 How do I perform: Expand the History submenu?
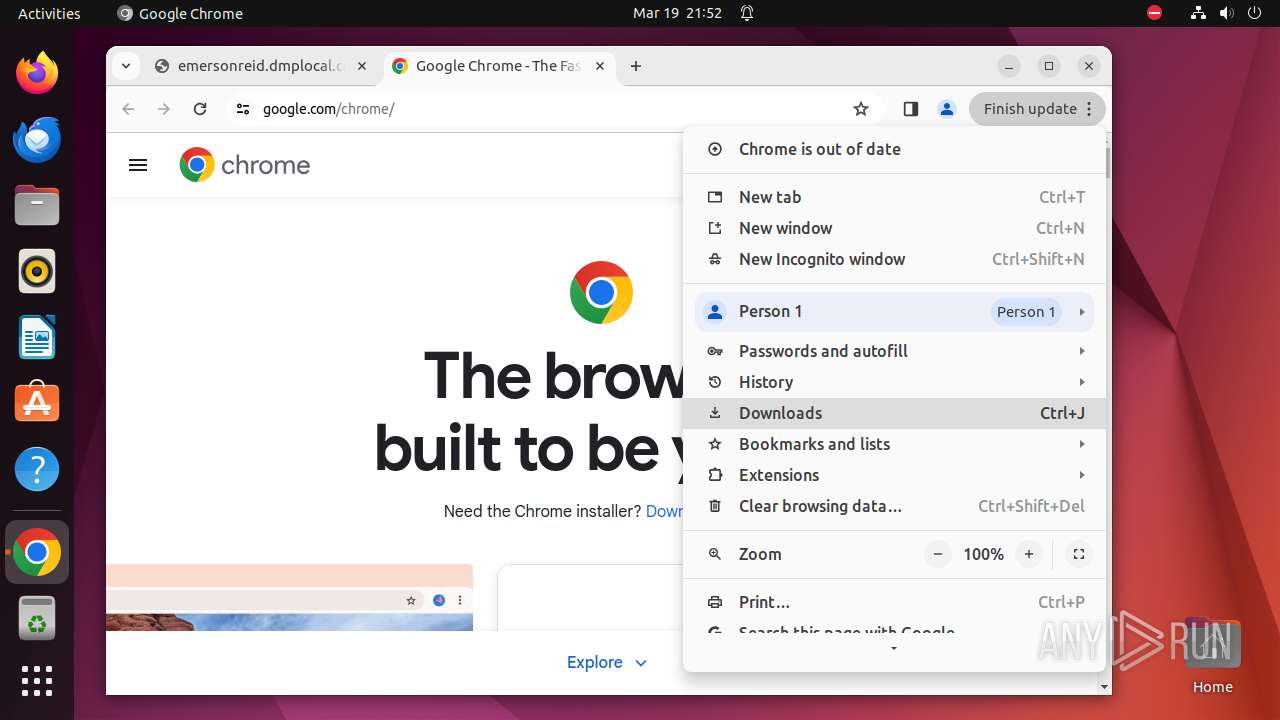[x=894, y=382]
